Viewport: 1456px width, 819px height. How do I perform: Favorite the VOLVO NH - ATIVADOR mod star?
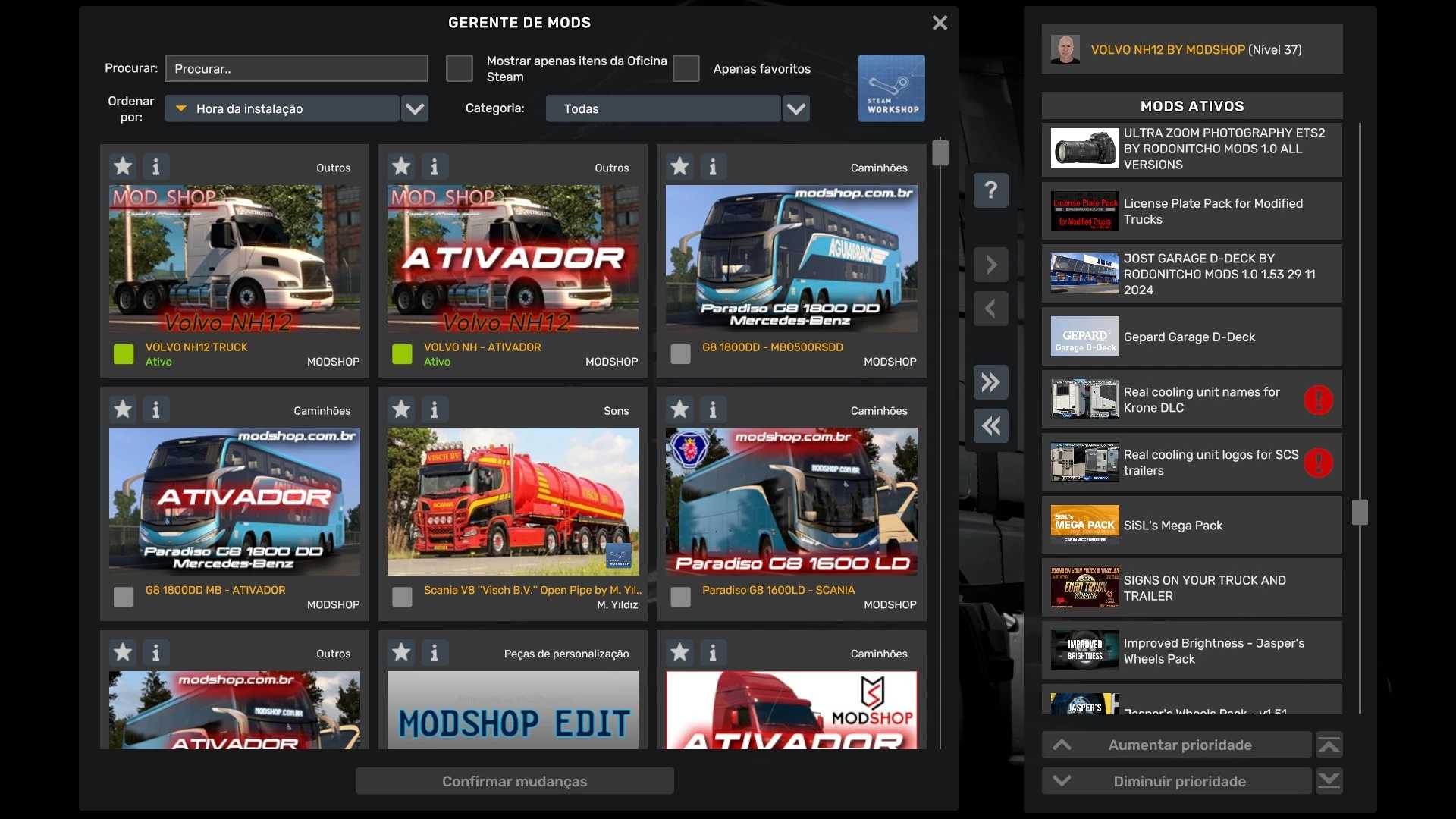tap(401, 166)
